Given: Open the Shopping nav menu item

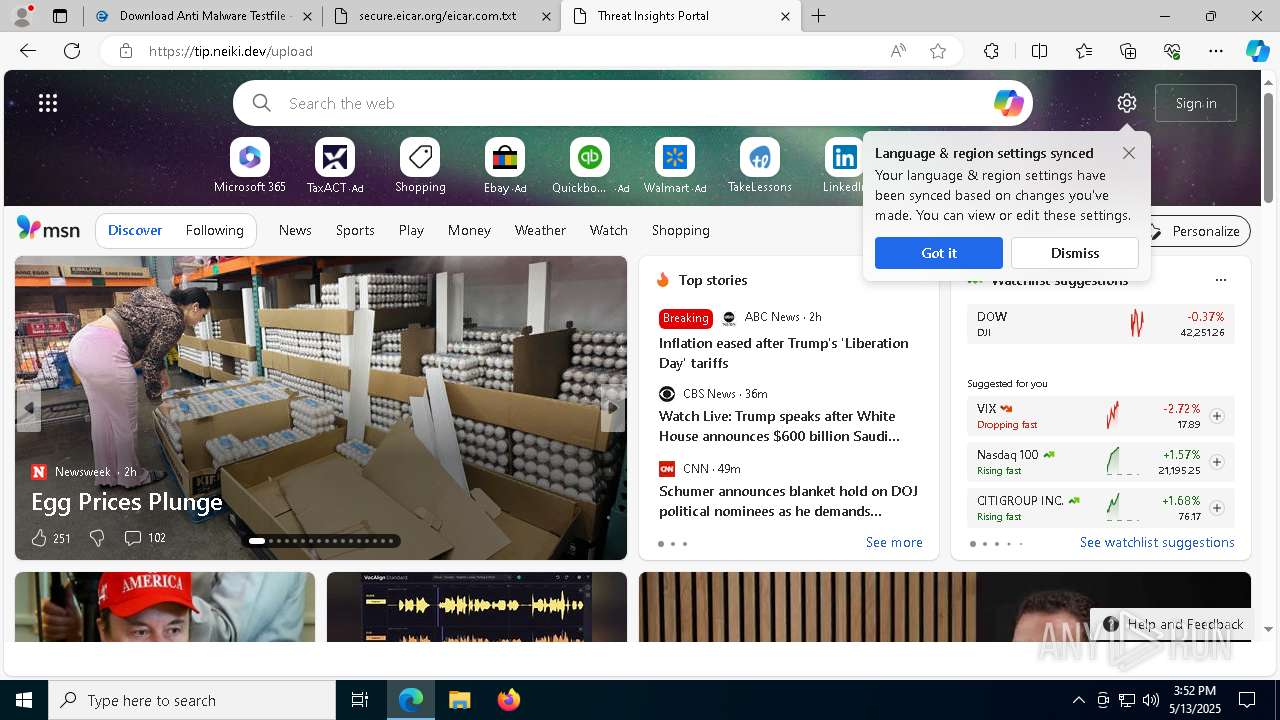Looking at the screenshot, I should pos(681,230).
